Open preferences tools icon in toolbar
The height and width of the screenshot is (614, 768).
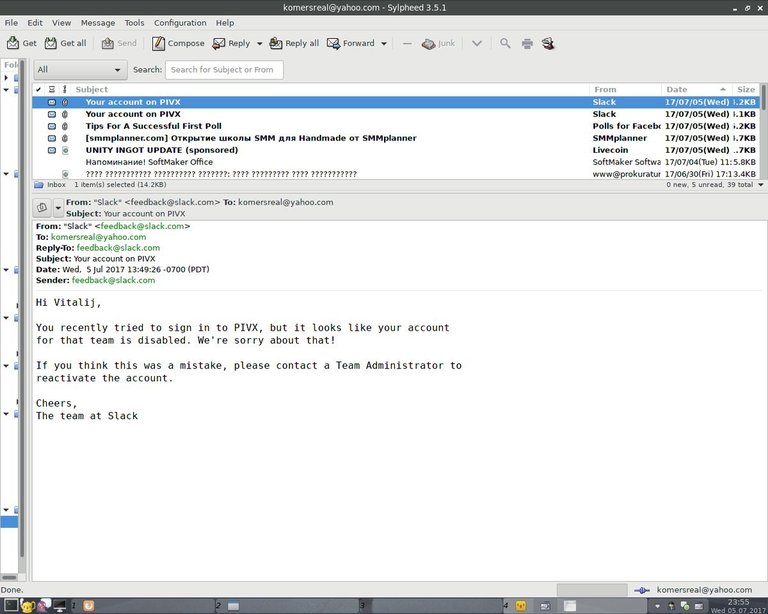[548, 43]
